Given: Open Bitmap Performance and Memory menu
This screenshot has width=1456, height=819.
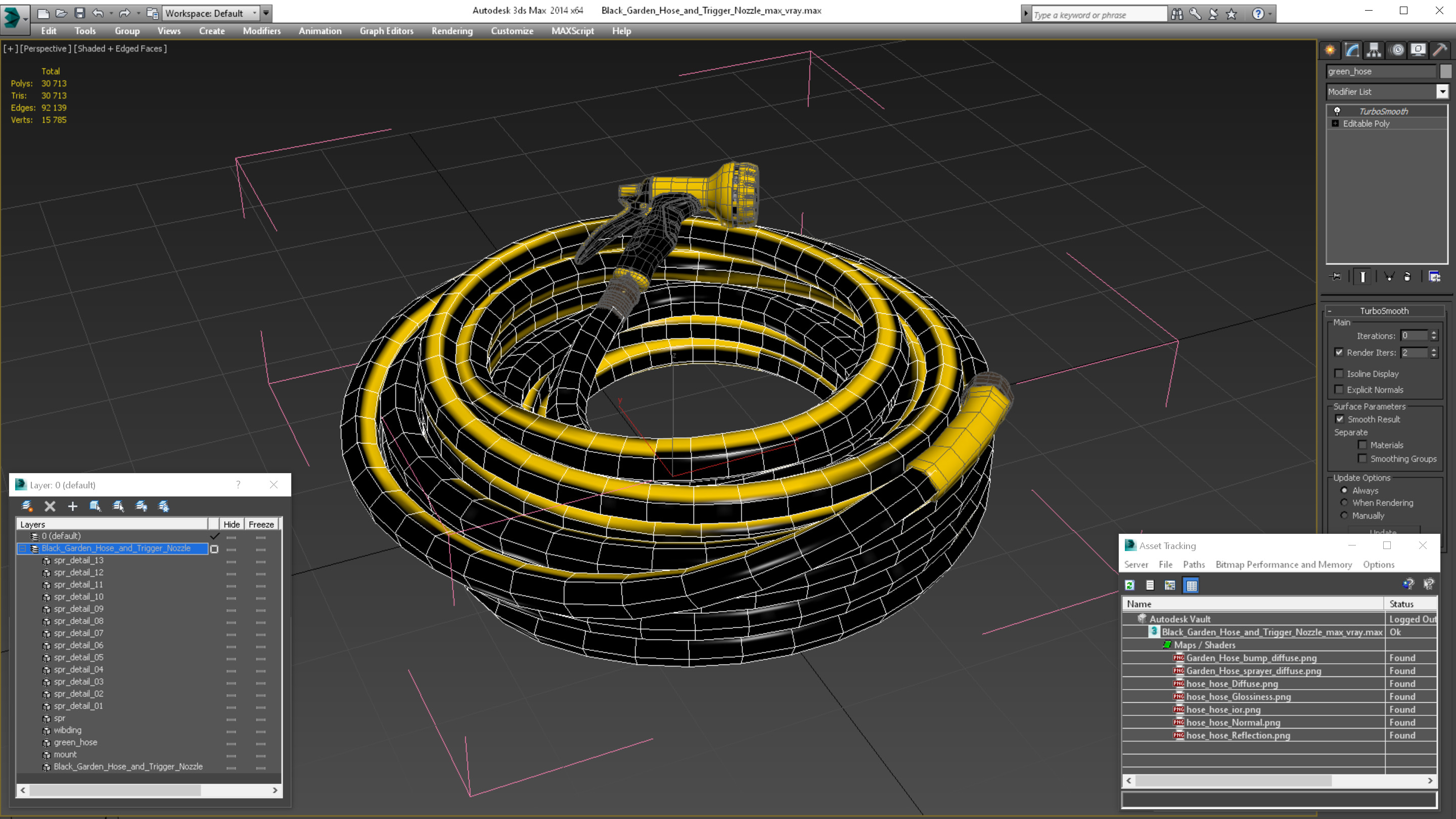Looking at the screenshot, I should tap(1284, 564).
